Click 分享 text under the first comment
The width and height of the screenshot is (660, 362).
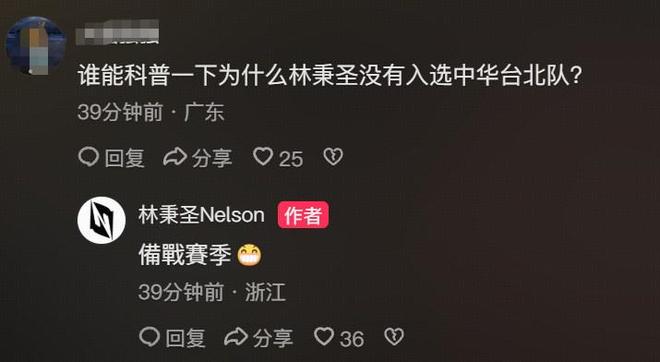click(x=212, y=158)
